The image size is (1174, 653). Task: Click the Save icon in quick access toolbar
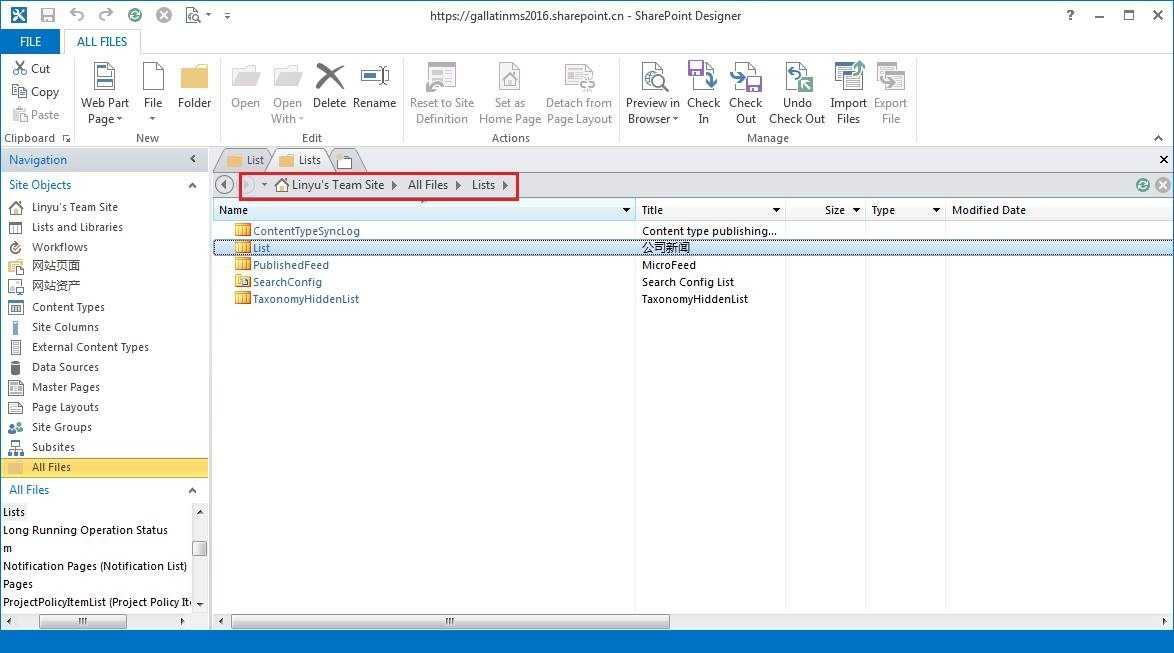(48, 15)
